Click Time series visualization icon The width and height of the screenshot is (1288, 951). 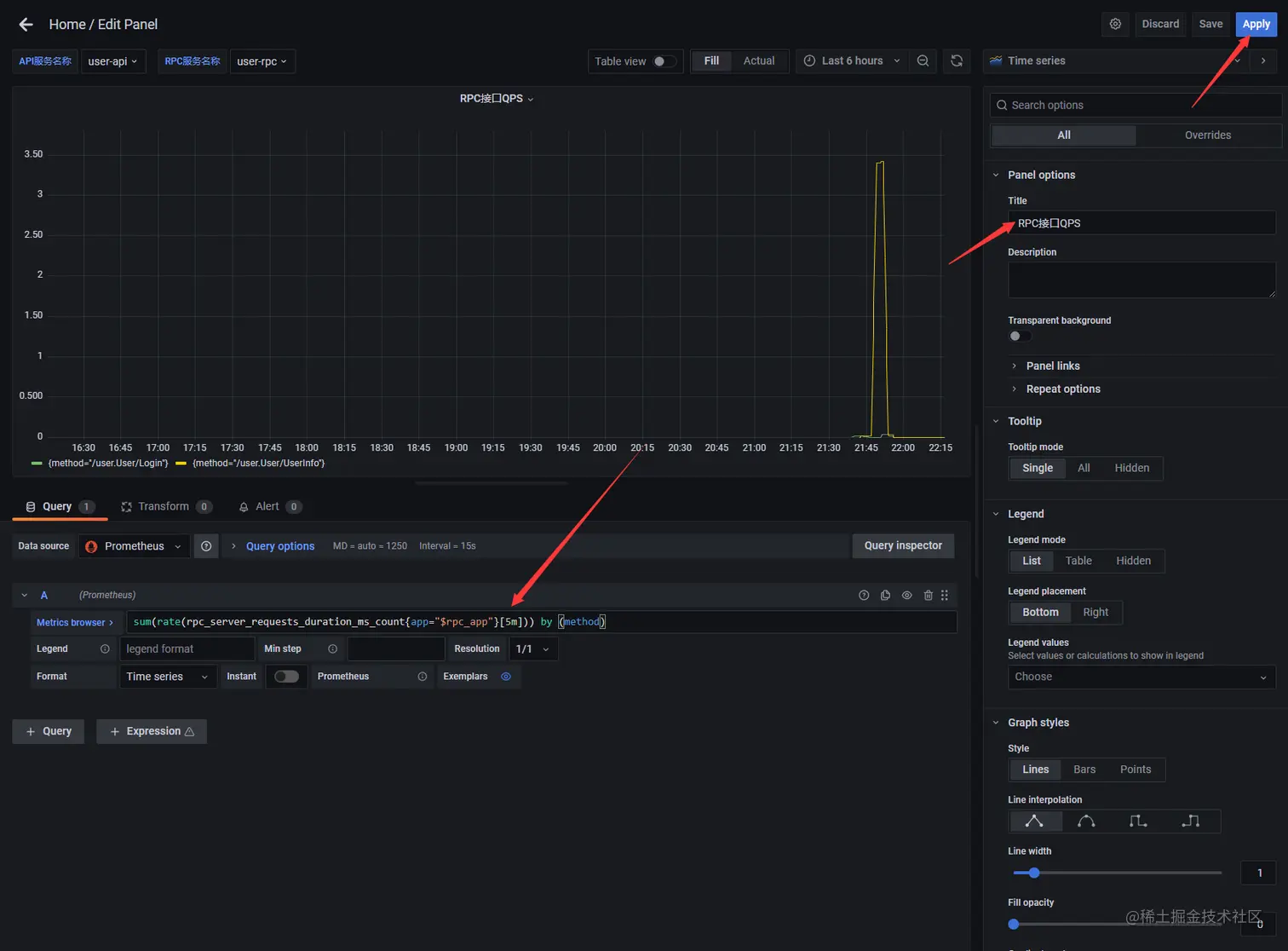tap(996, 61)
